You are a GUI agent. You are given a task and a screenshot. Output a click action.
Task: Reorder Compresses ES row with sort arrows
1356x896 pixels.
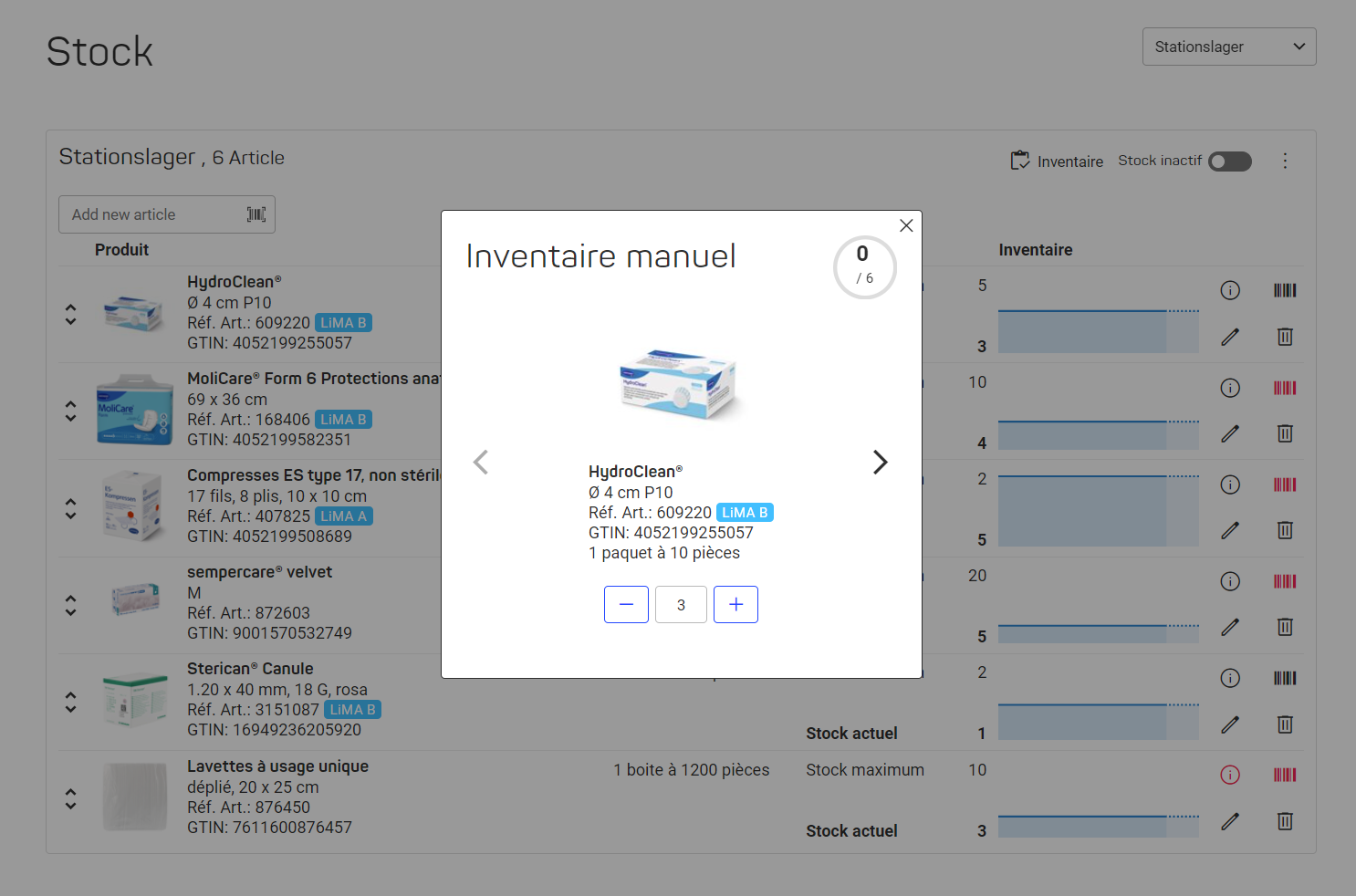point(70,508)
